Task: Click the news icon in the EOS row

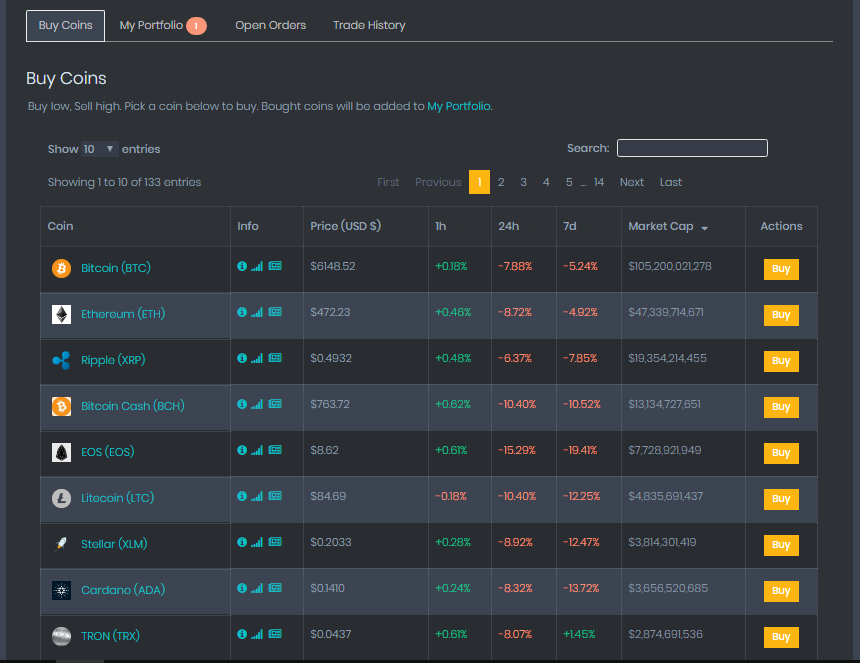Action: click(x=275, y=450)
